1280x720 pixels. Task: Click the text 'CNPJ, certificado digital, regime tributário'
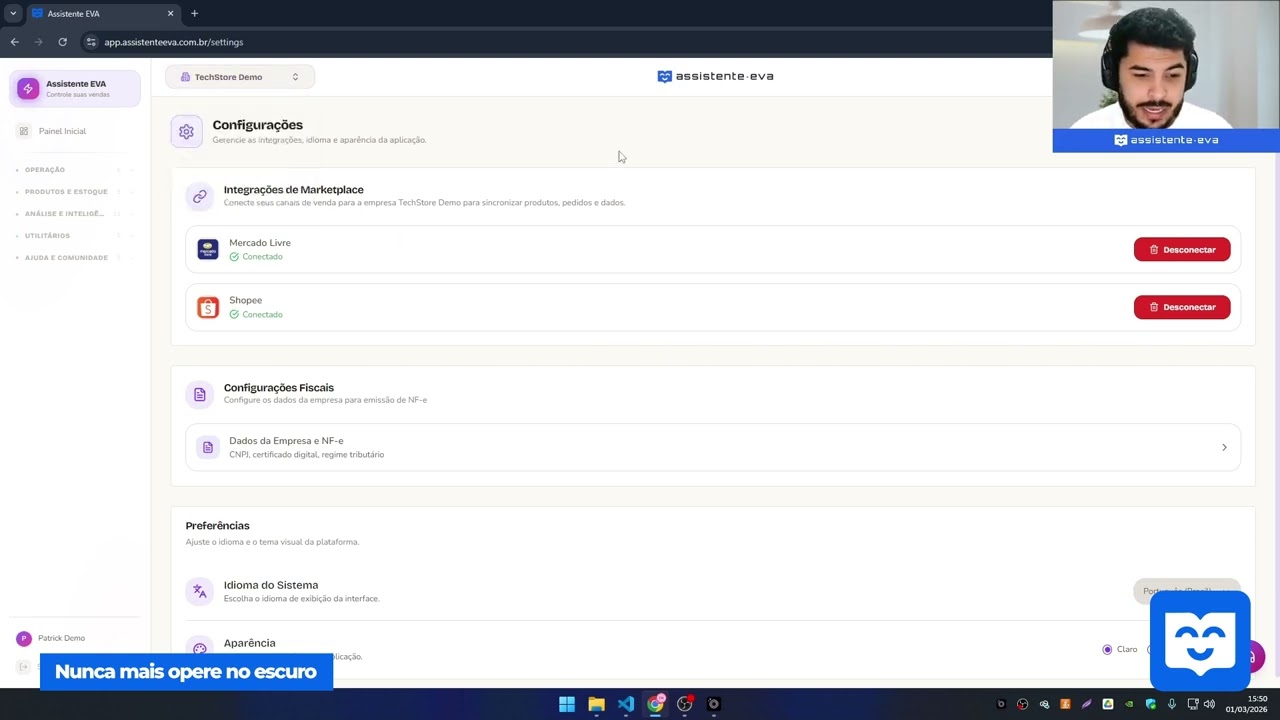coord(306,455)
